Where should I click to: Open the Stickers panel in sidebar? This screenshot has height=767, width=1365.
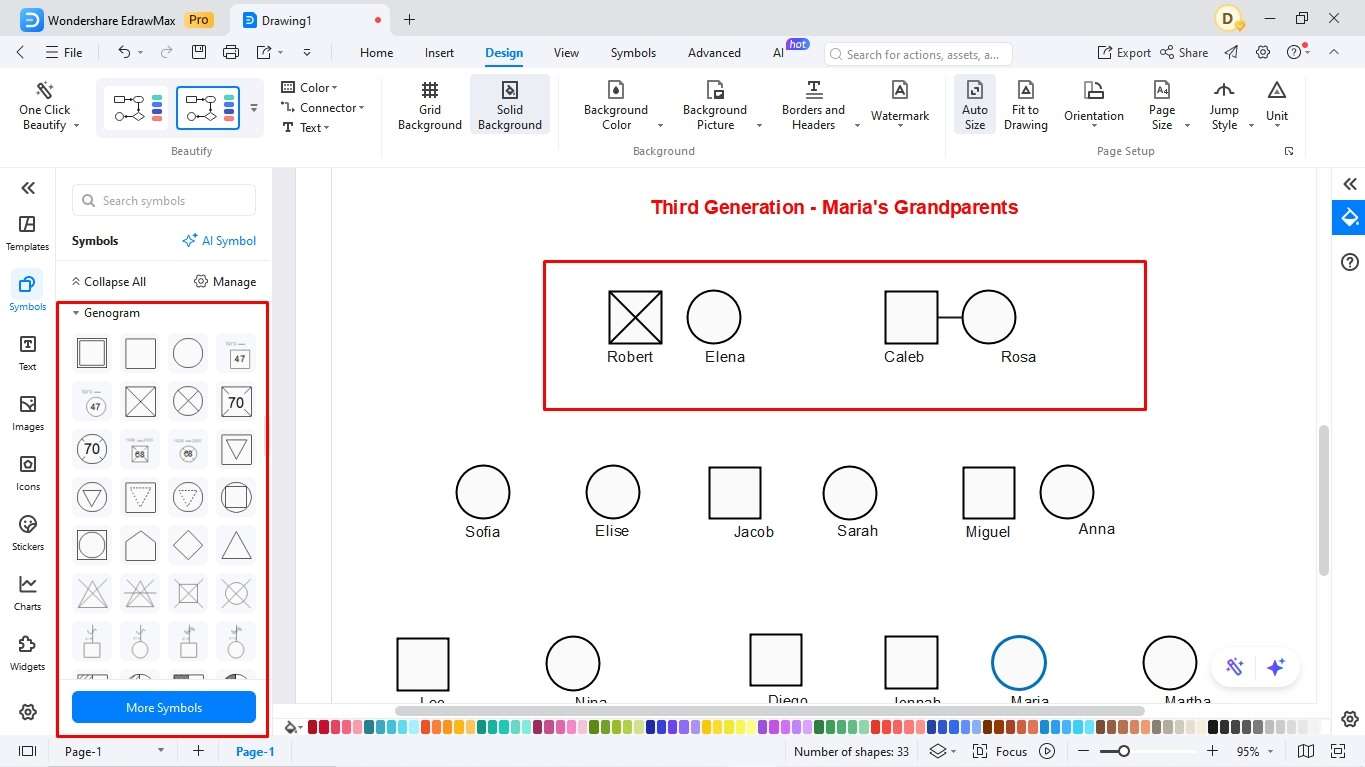(28, 533)
